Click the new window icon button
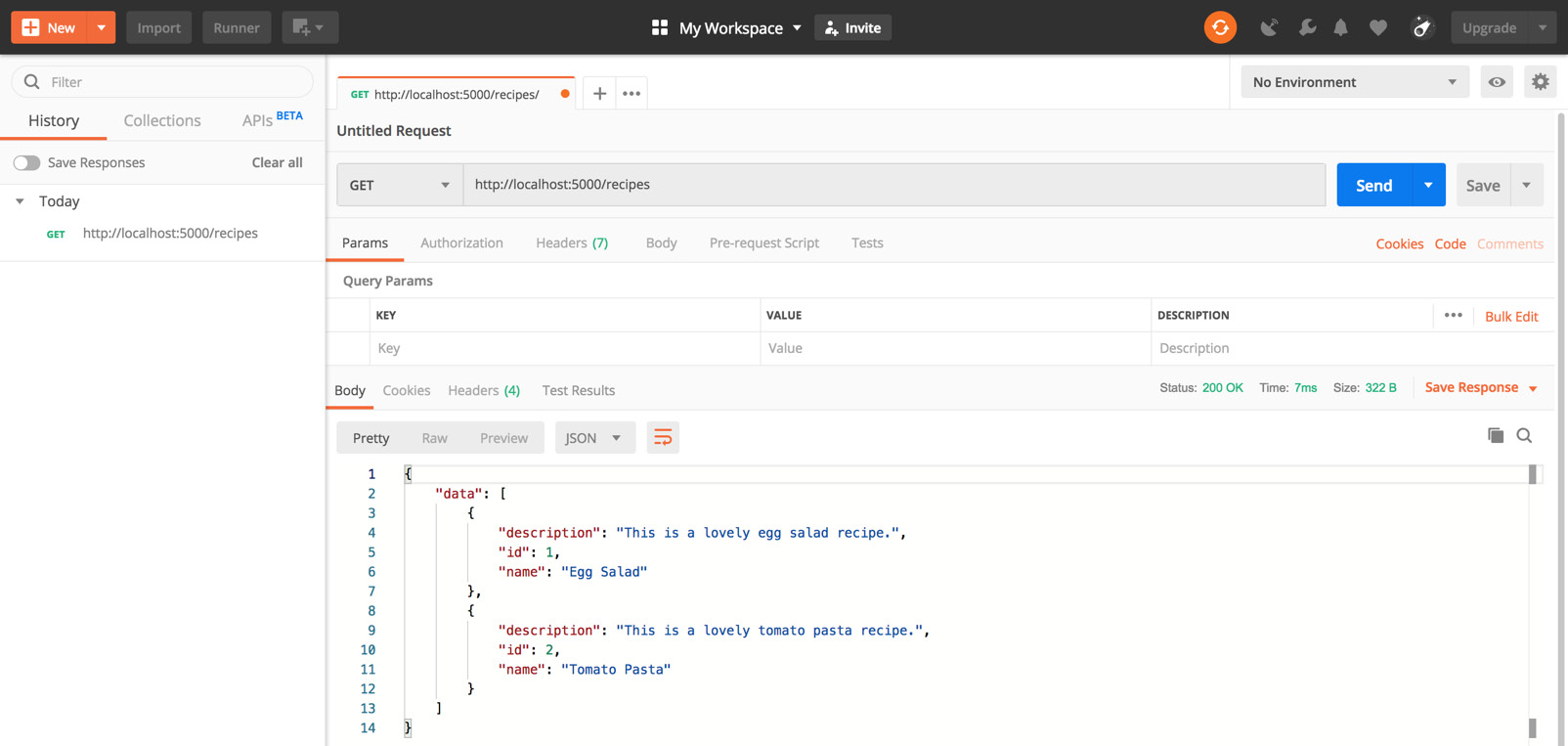The height and width of the screenshot is (746, 1568). (310, 27)
